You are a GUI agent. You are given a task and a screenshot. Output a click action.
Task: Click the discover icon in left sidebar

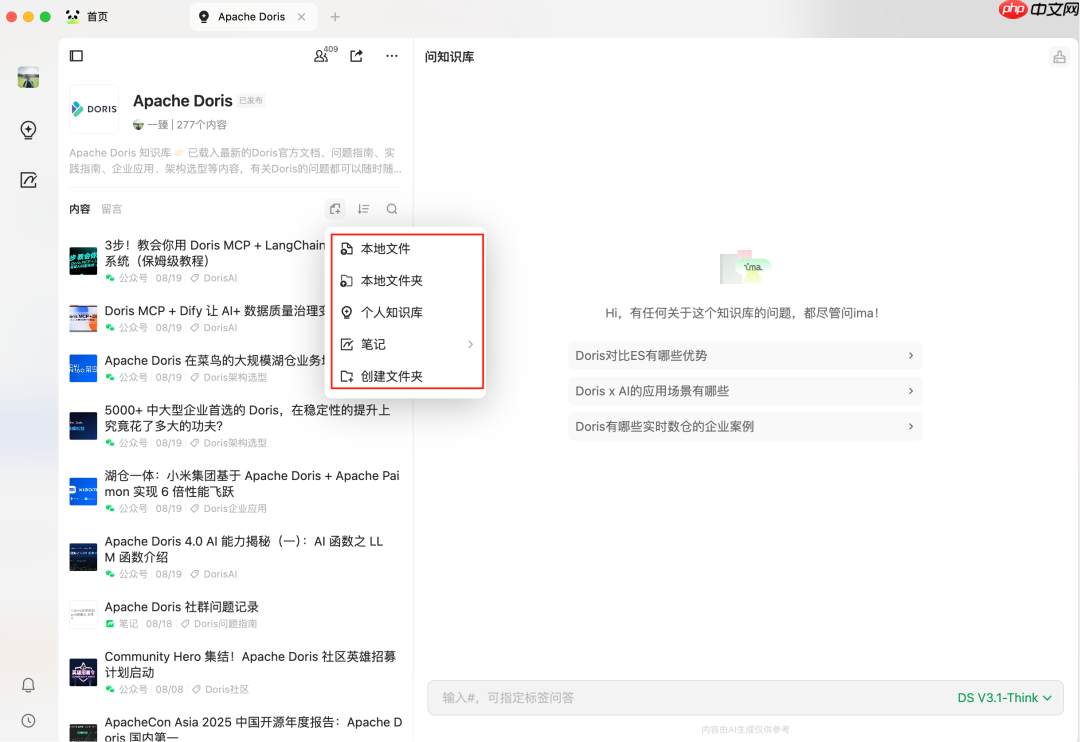click(x=28, y=130)
